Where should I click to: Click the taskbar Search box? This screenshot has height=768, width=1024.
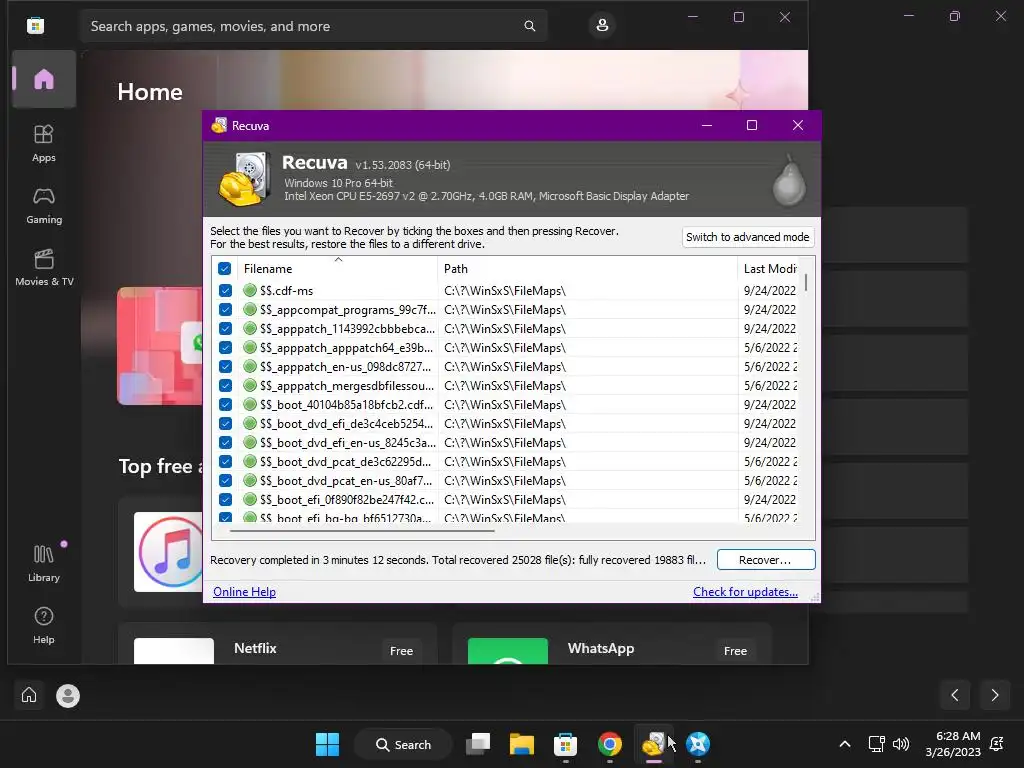[403, 744]
